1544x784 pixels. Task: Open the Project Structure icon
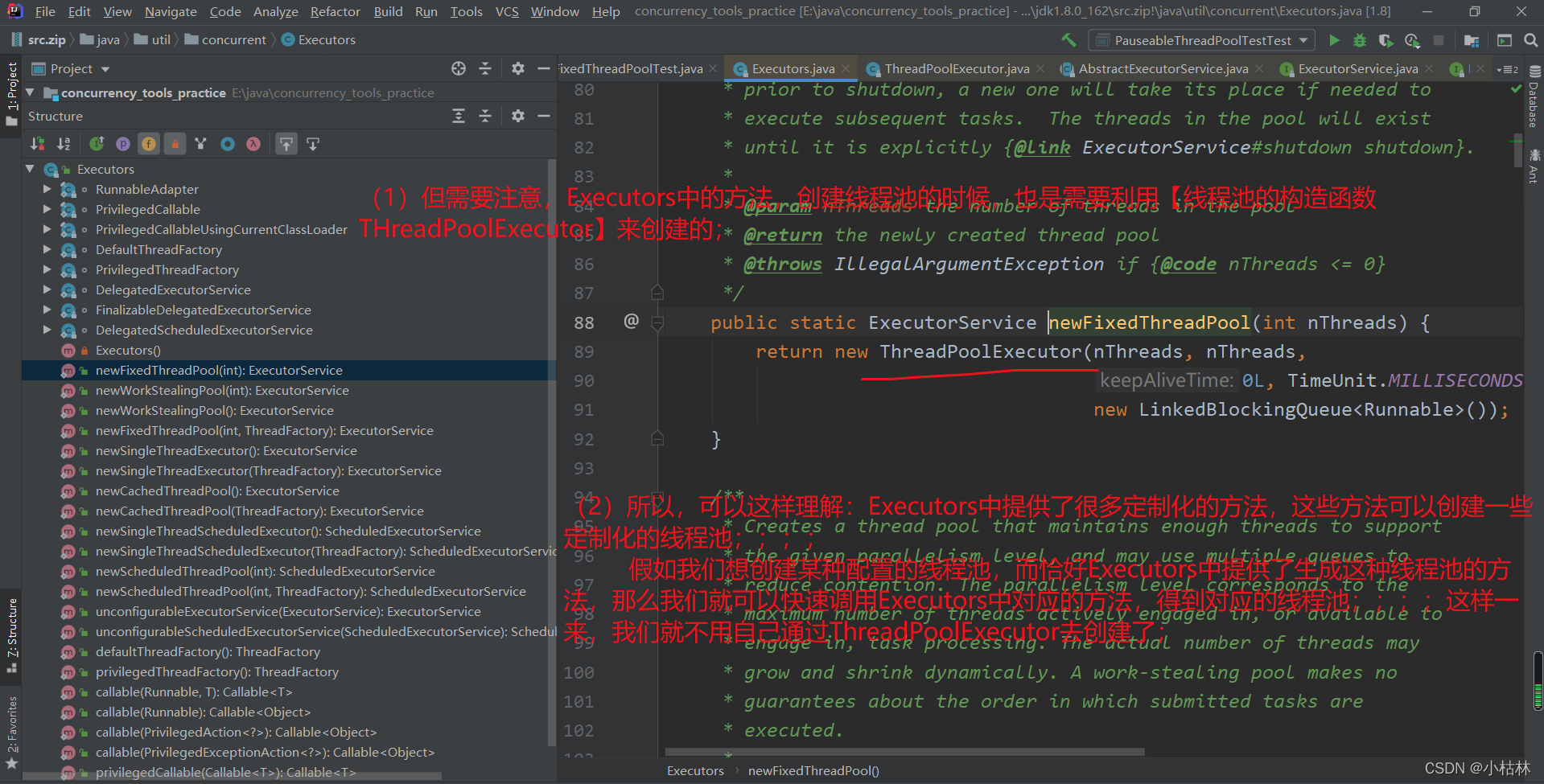coord(1472,40)
